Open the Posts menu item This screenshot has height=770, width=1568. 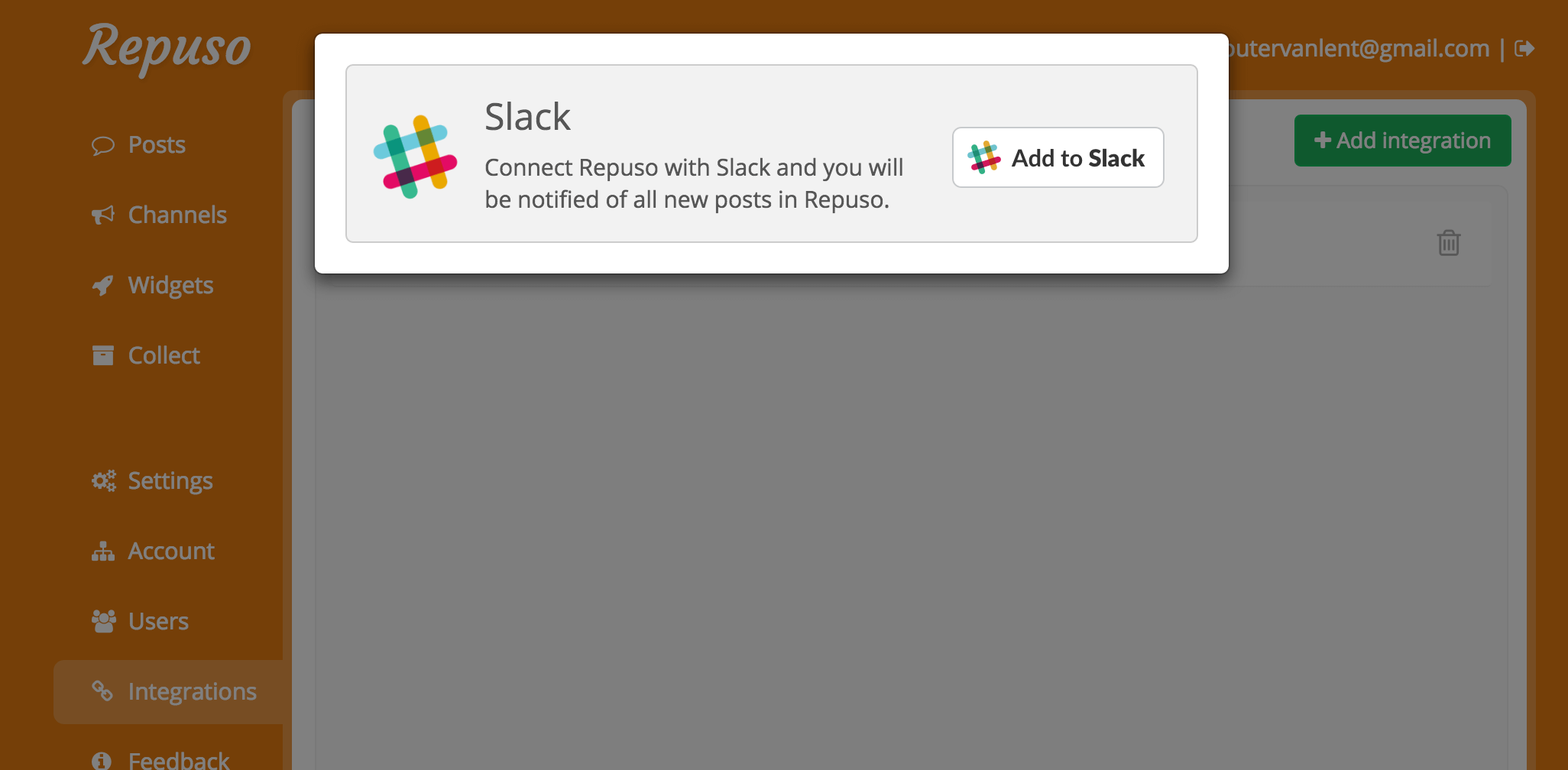coord(157,145)
